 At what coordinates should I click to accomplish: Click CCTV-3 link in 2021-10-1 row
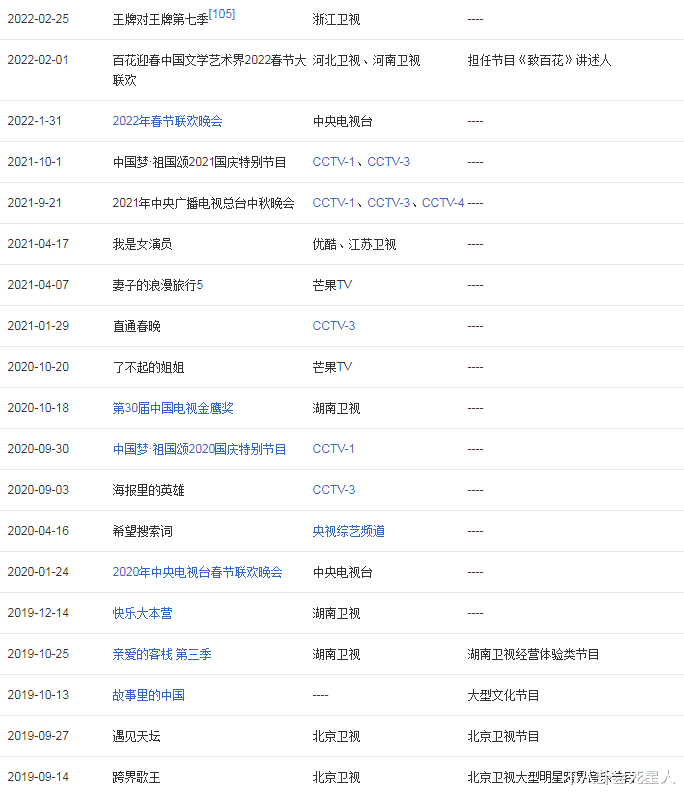388,162
